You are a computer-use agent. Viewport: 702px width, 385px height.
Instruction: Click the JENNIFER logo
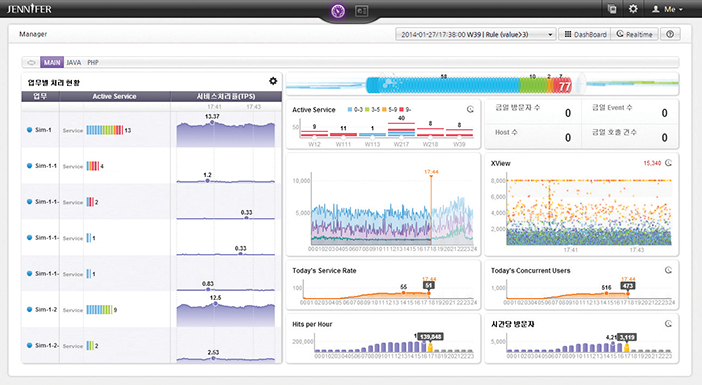(x=29, y=9)
